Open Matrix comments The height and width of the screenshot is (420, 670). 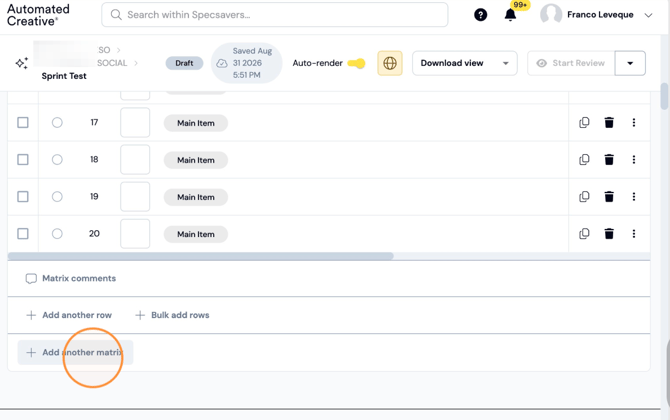[x=71, y=279]
